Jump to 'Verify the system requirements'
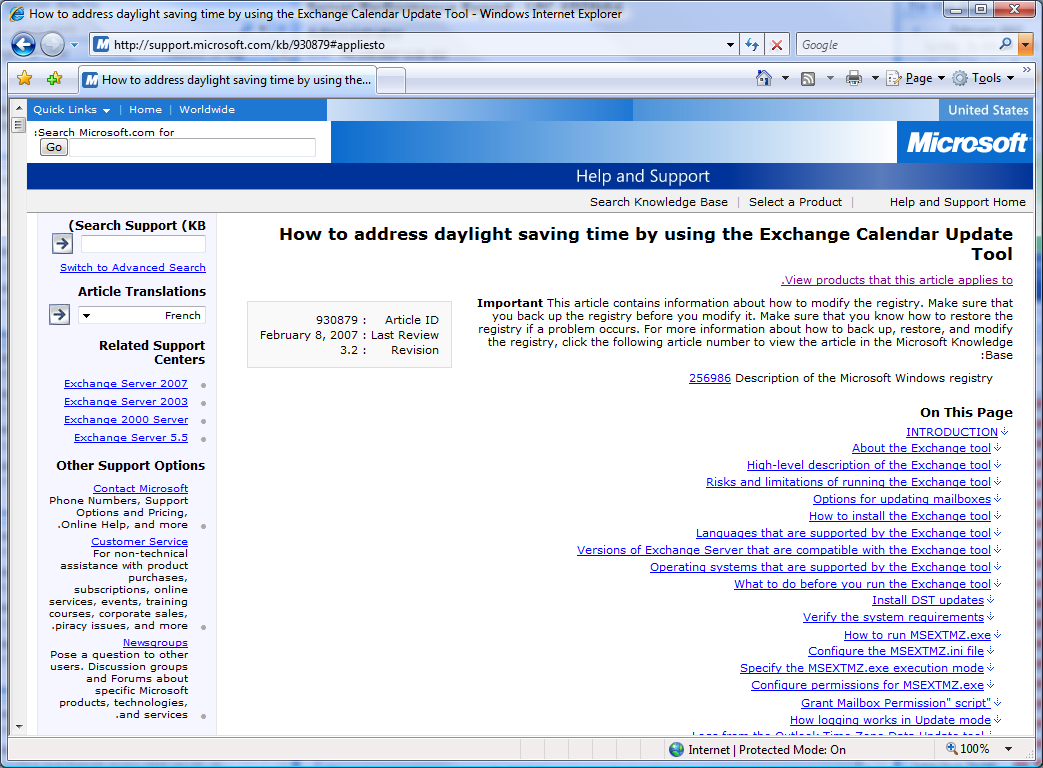 click(x=893, y=617)
